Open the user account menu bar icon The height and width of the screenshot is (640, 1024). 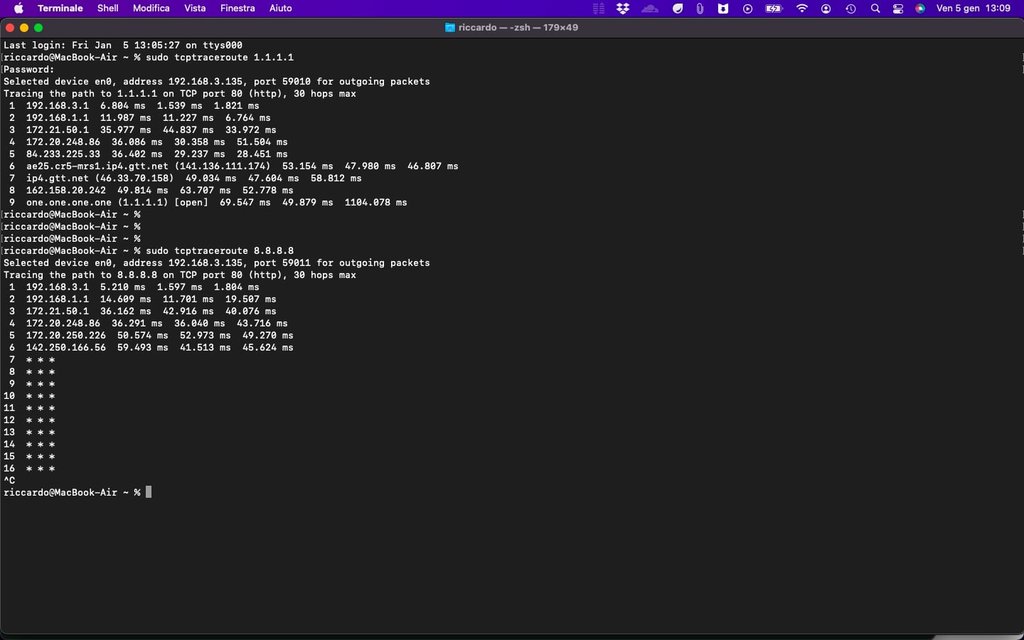[825, 8]
